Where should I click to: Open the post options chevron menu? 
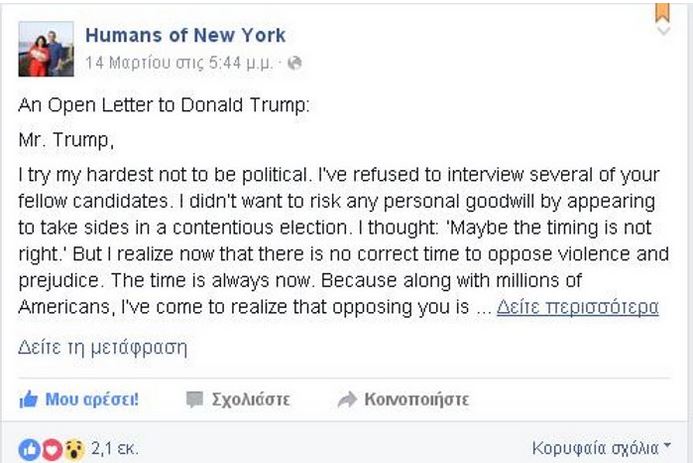coord(662,31)
